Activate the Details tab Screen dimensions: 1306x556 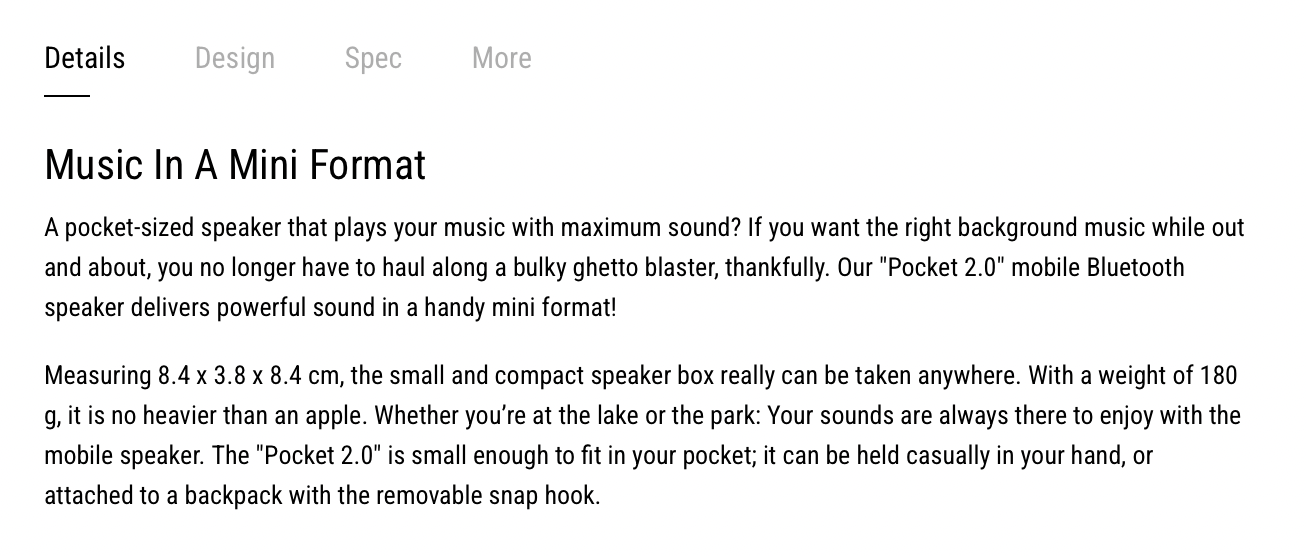click(x=85, y=58)
